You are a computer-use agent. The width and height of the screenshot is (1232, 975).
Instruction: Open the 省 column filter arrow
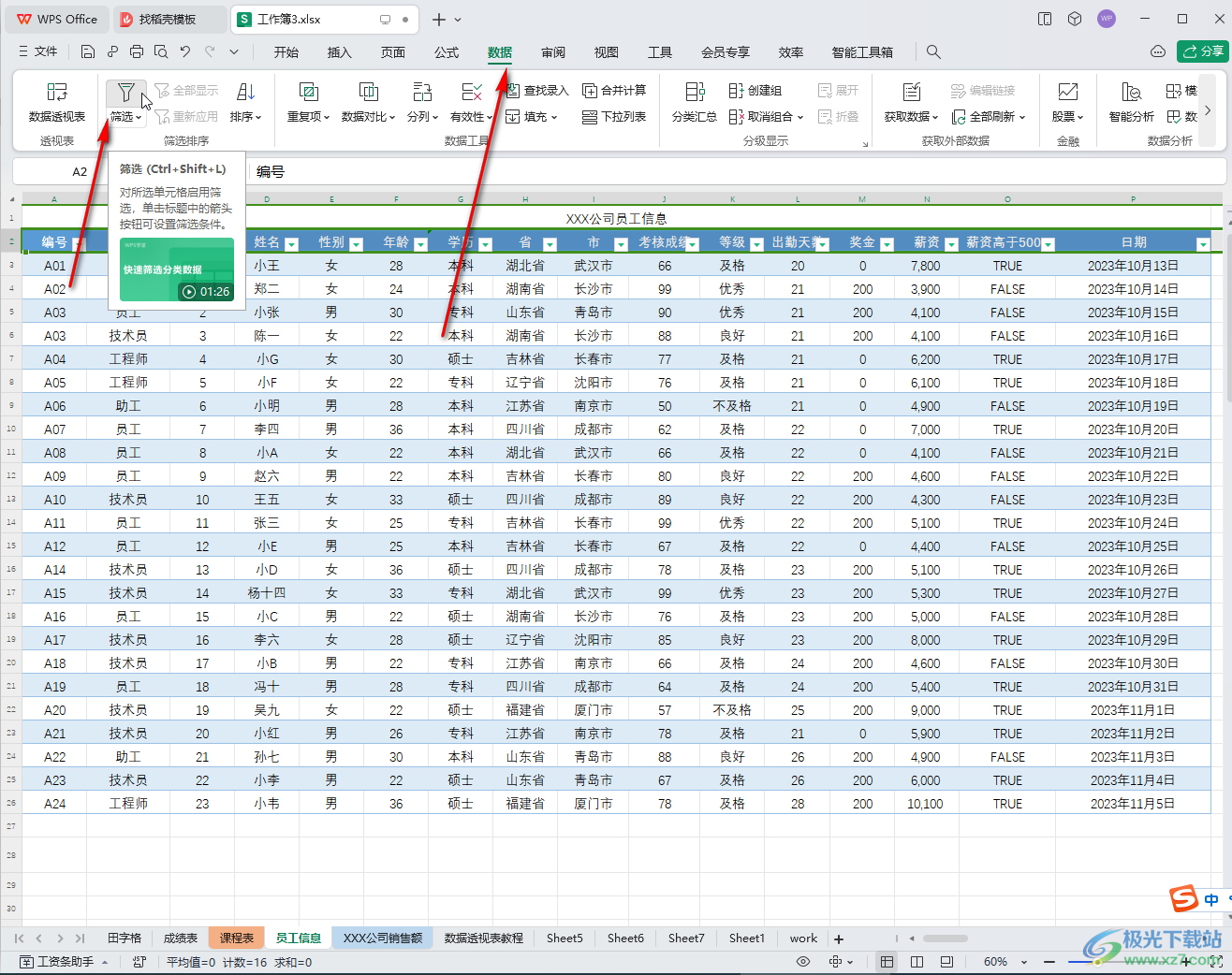[550, 244]
